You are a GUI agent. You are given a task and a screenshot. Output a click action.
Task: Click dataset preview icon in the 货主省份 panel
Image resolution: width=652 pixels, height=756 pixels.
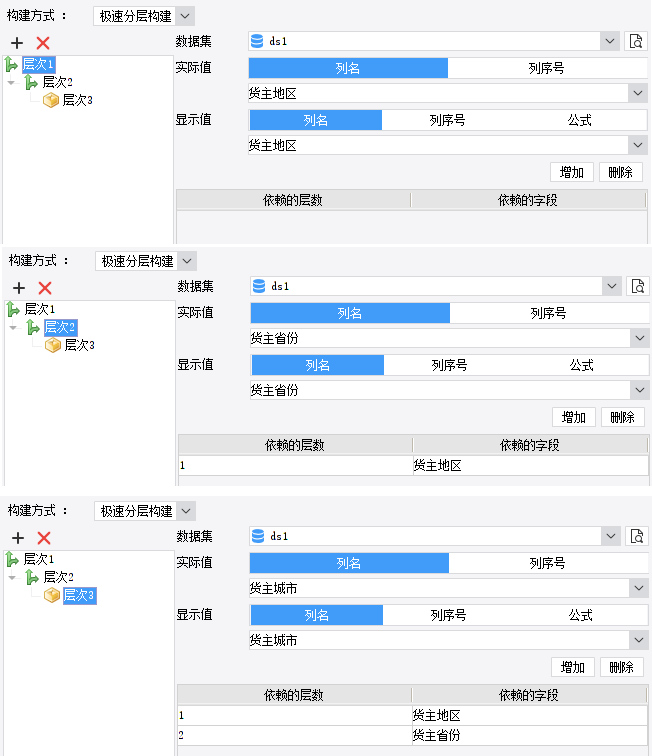click(x=637, y=286)
